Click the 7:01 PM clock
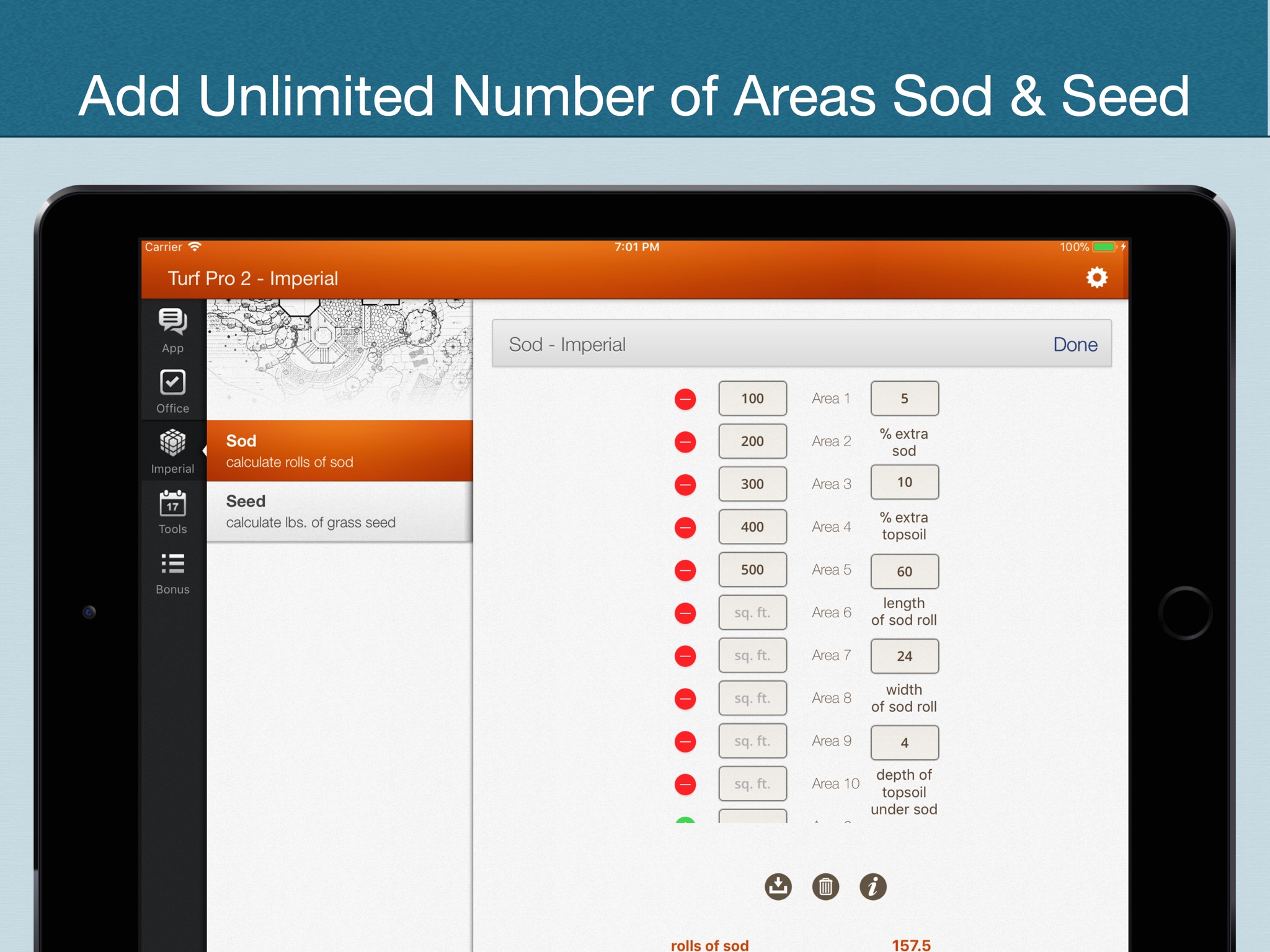This screenshot has width=1270, height=952. (637, 247)
